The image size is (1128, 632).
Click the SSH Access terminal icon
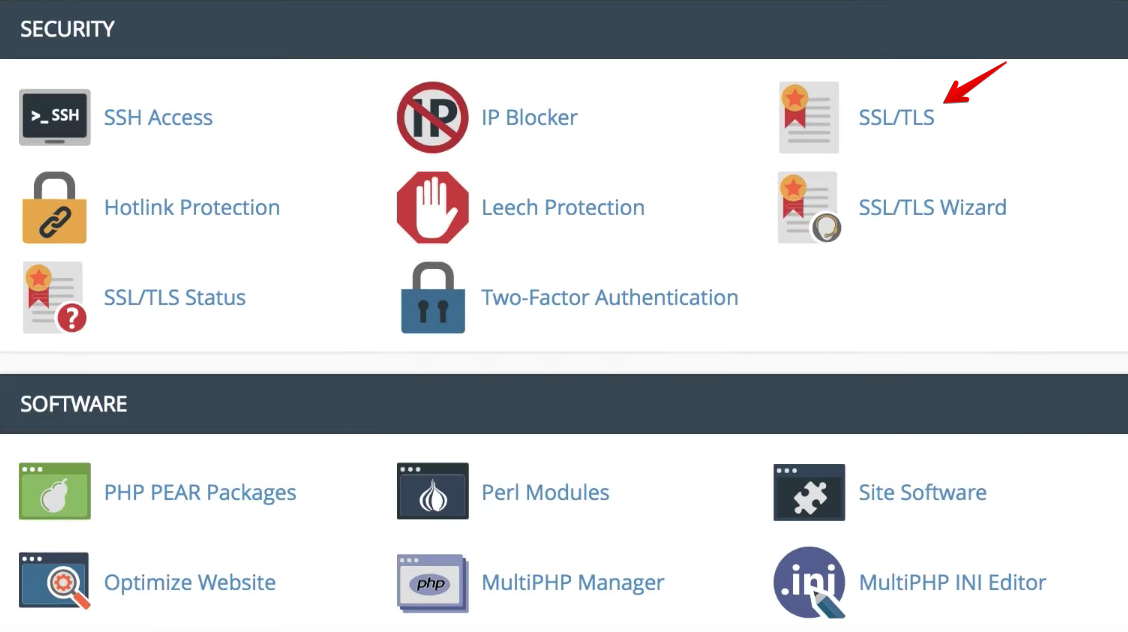[55, 118]
